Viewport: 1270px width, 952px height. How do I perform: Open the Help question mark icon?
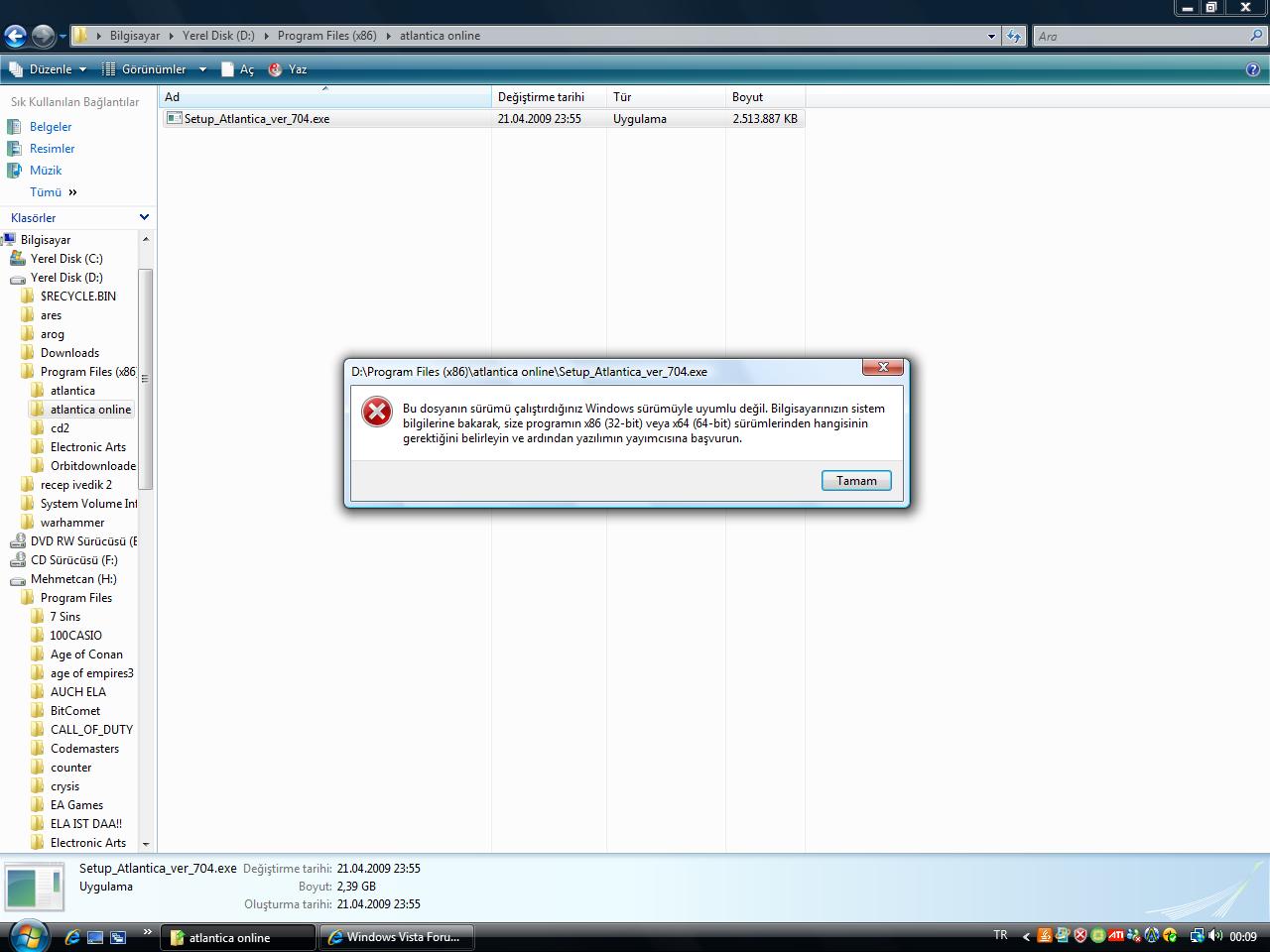[1253, 69]
